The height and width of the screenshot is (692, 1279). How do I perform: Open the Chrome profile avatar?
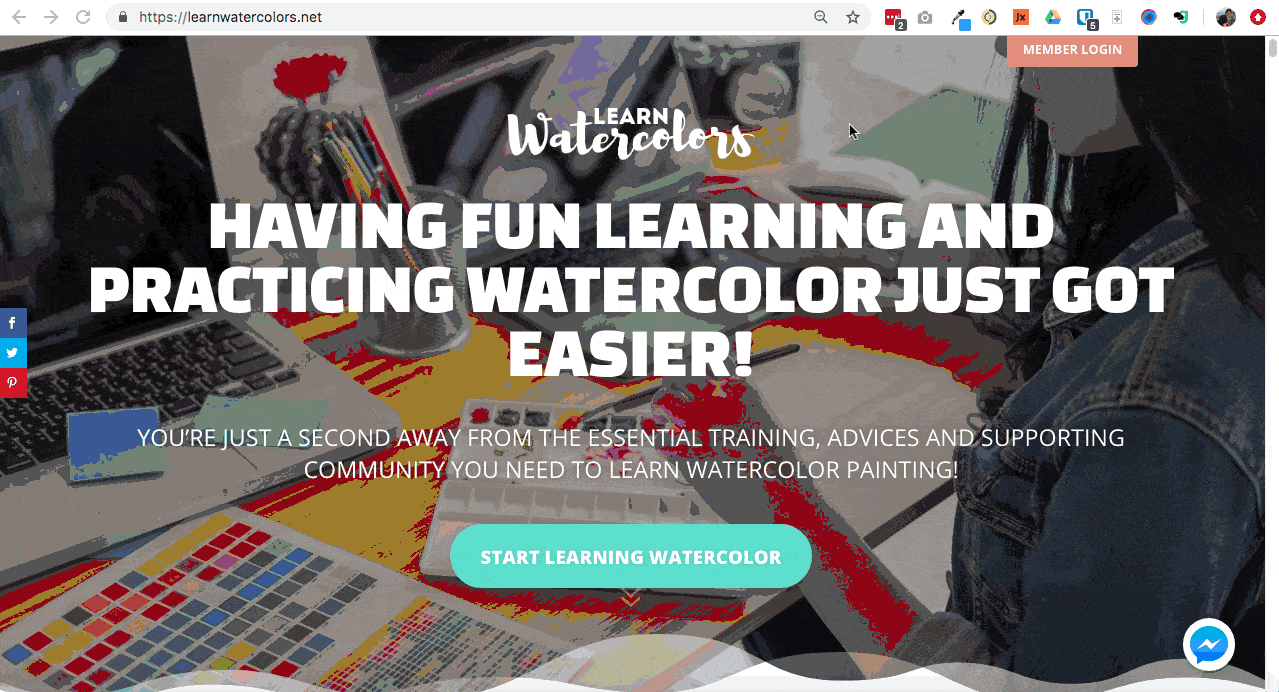pos(1226,17)
